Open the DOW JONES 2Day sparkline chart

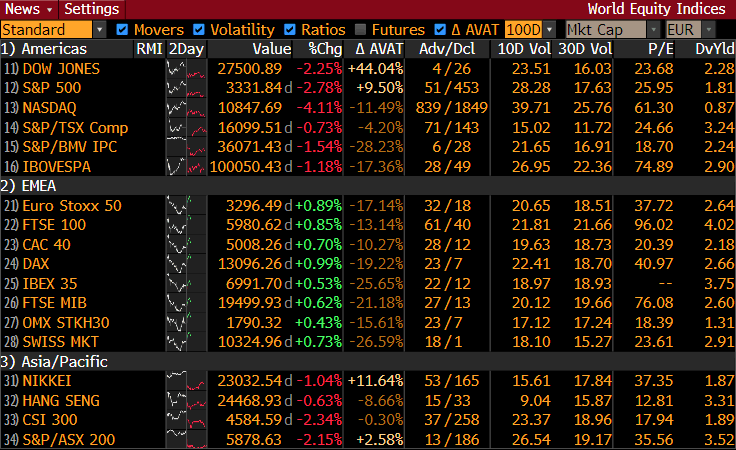click(186, 69)
